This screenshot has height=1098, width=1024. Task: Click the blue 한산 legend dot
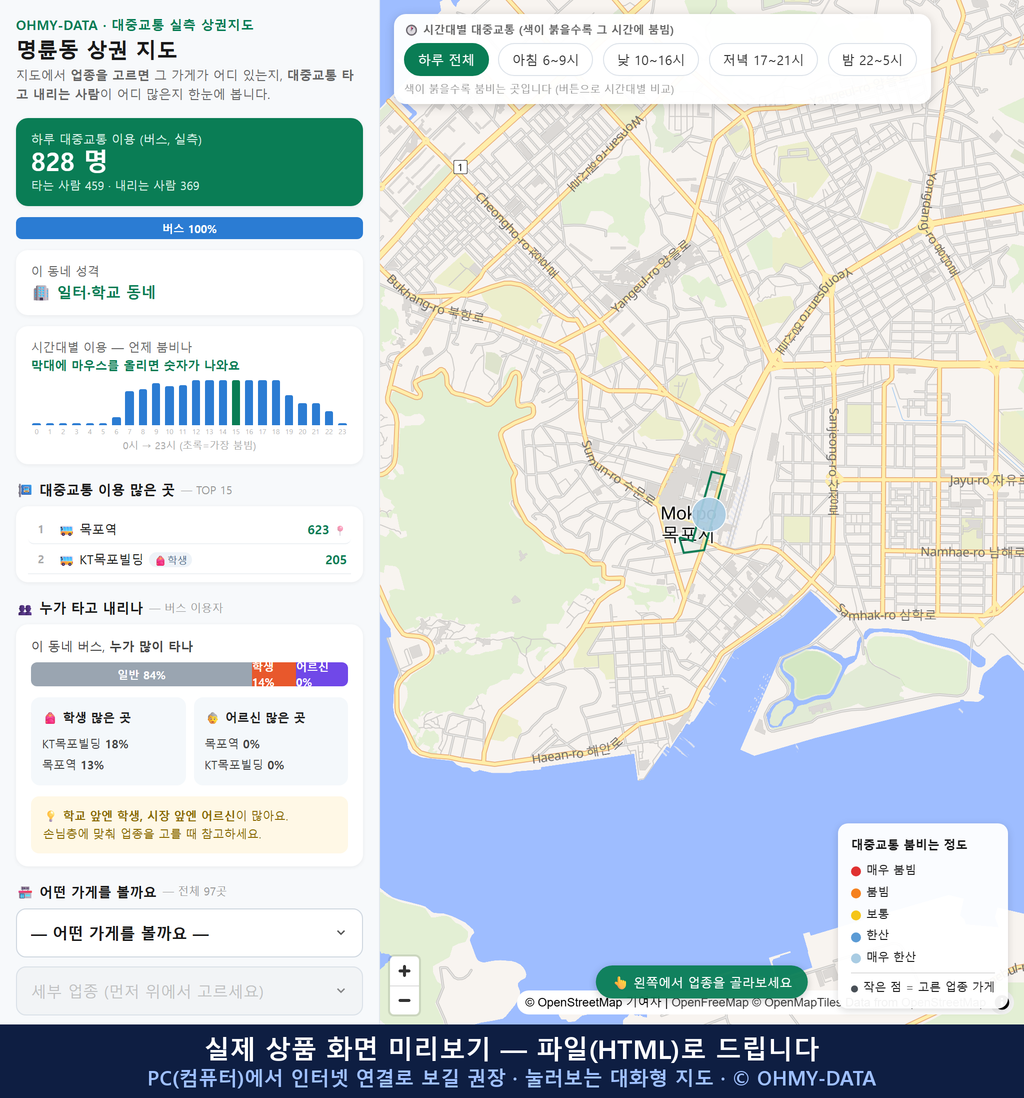tap(855, 936)
